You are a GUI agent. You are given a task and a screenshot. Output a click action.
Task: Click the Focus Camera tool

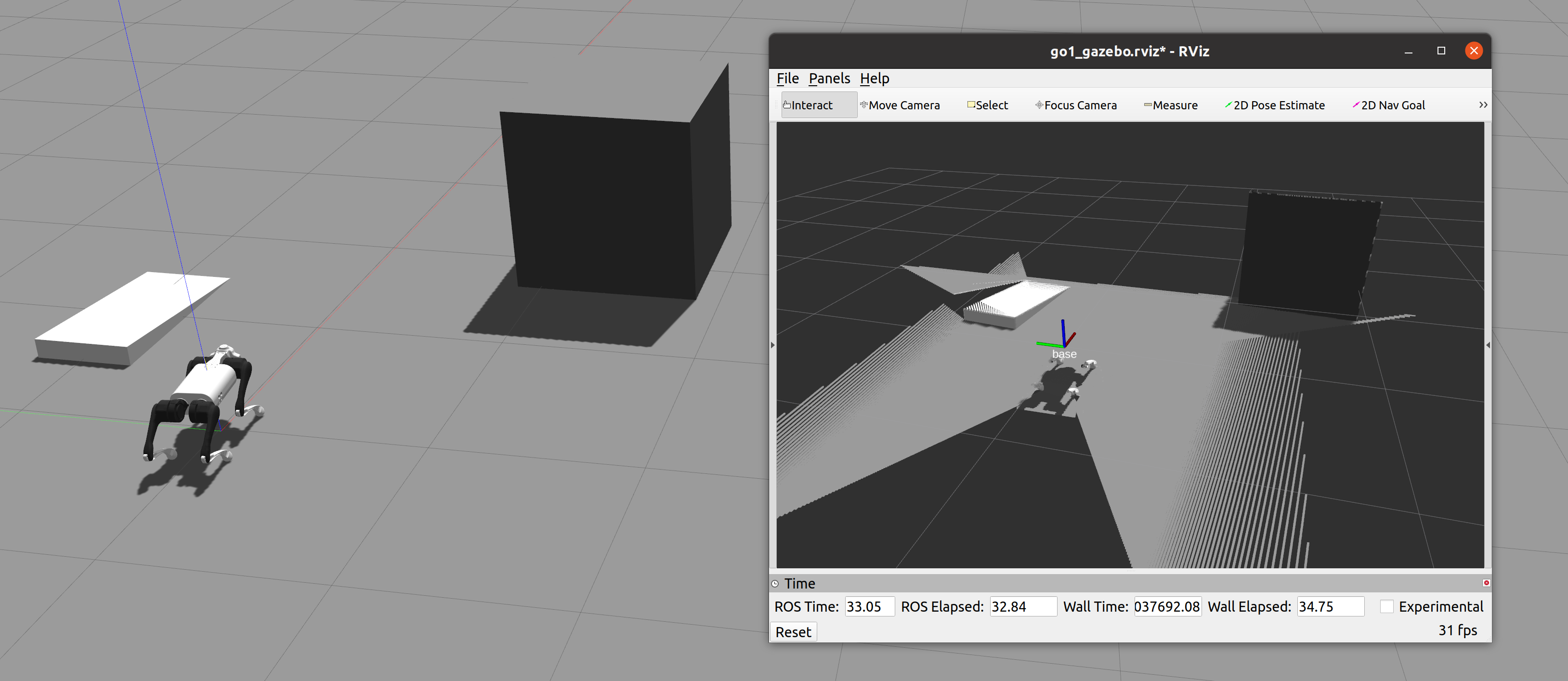tap(1076, 105)
